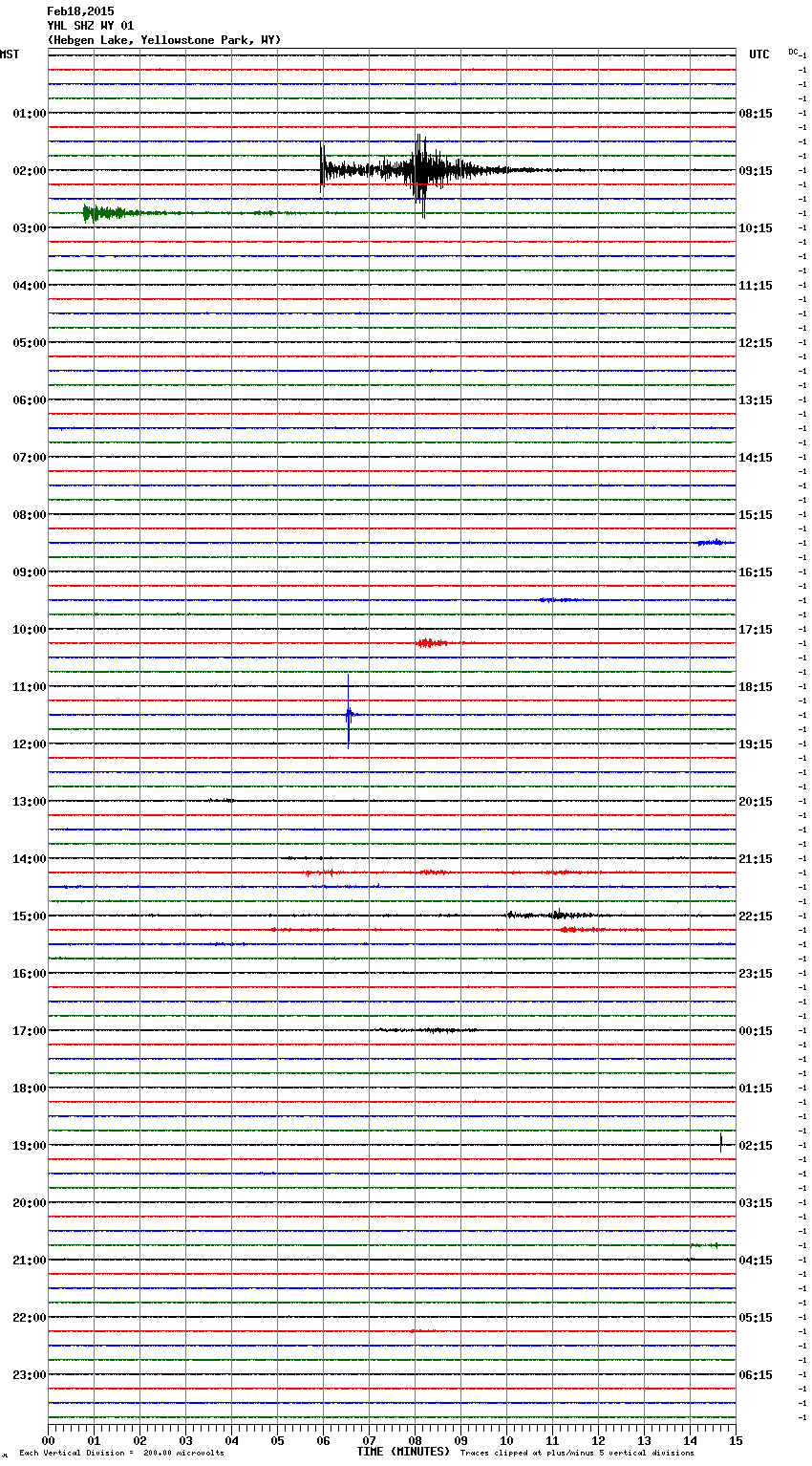Viewport: 812px width, 1466px height.
Task: Click minute tick label '13' on bottom axis
Action: click(644, 1440)
